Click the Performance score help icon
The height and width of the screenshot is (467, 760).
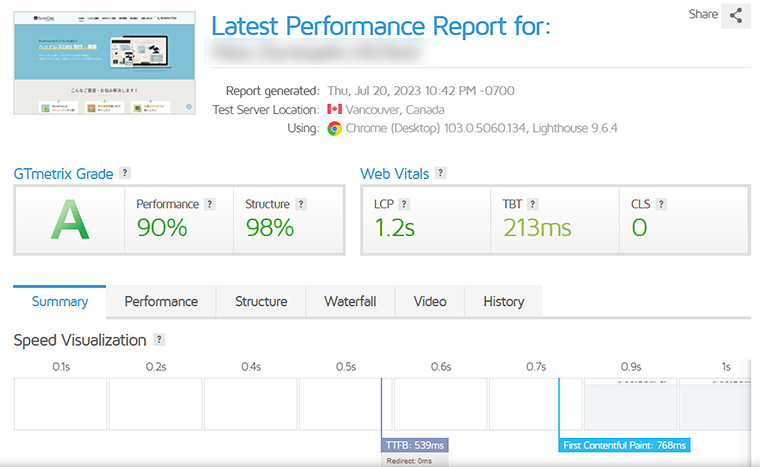point(209,204)
